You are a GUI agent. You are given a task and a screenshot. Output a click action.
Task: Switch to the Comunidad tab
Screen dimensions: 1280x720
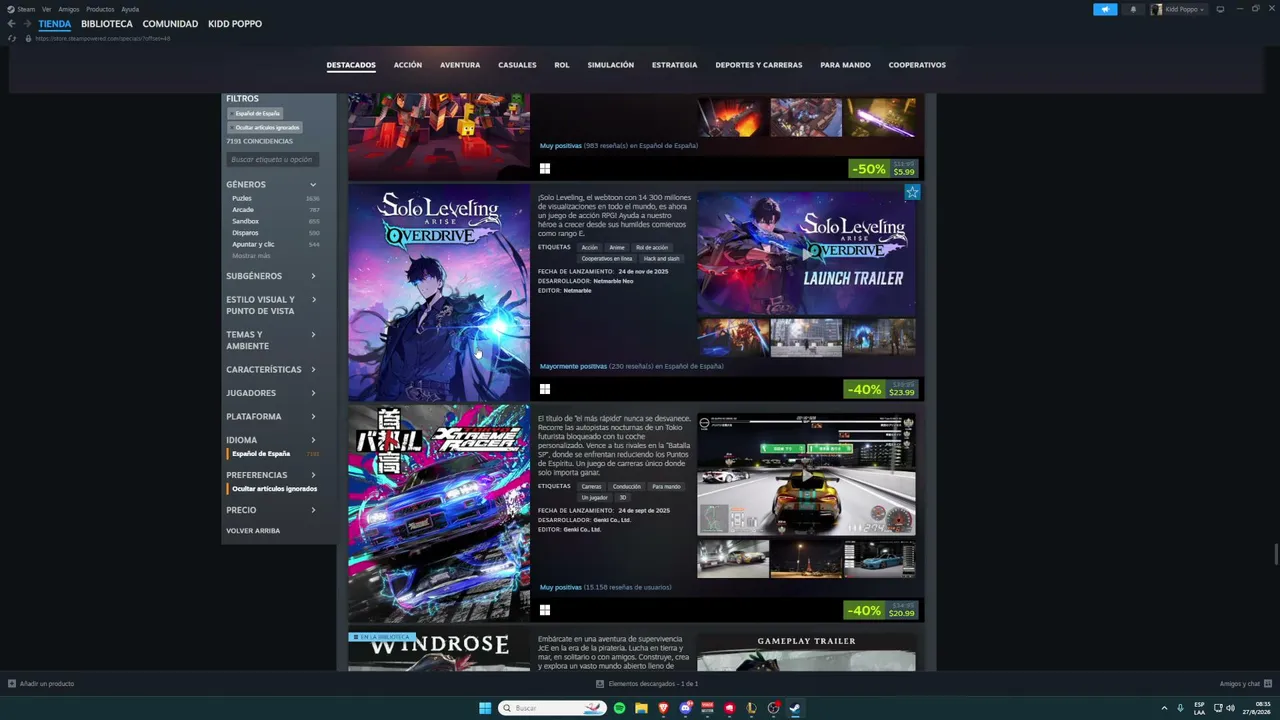click(x=170, y=24)
